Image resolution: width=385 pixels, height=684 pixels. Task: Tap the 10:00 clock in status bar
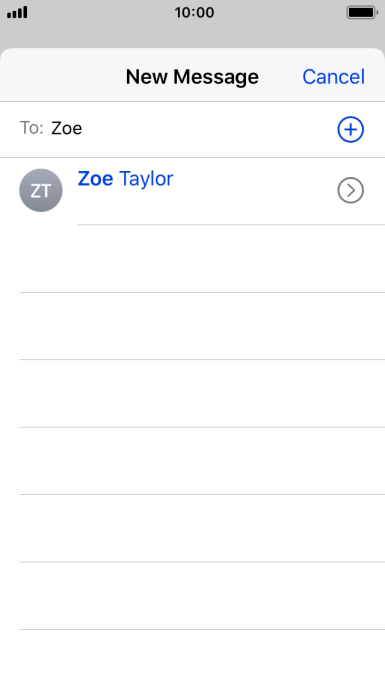point(194,12)
